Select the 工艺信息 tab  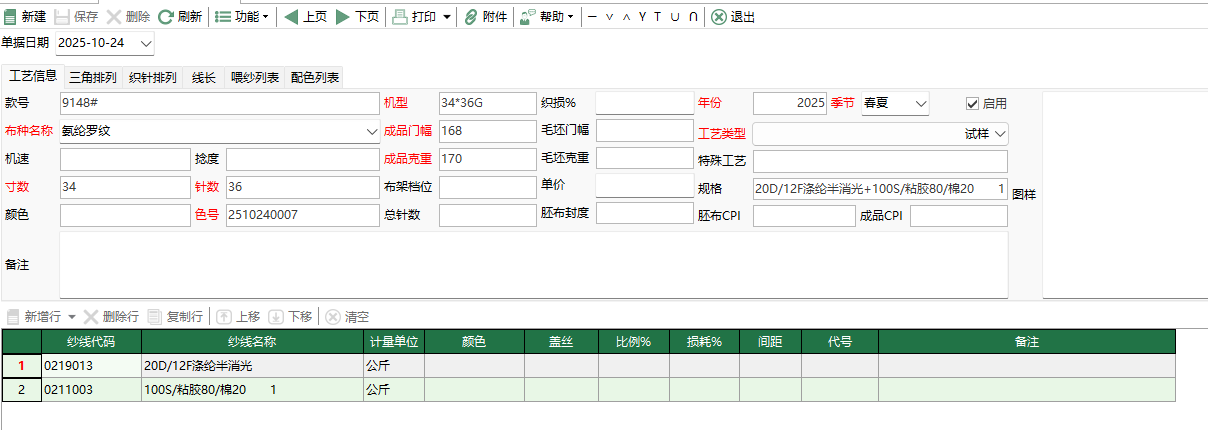coord(33,76)
